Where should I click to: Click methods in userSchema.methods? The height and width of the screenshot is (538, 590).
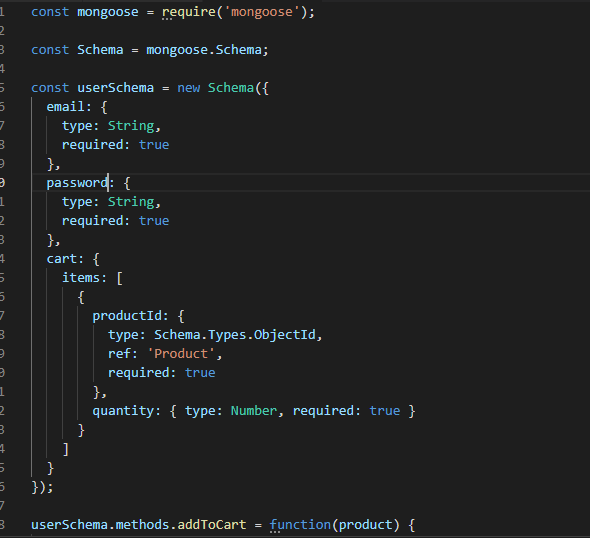pyautogui.click(x=142, y=524)
